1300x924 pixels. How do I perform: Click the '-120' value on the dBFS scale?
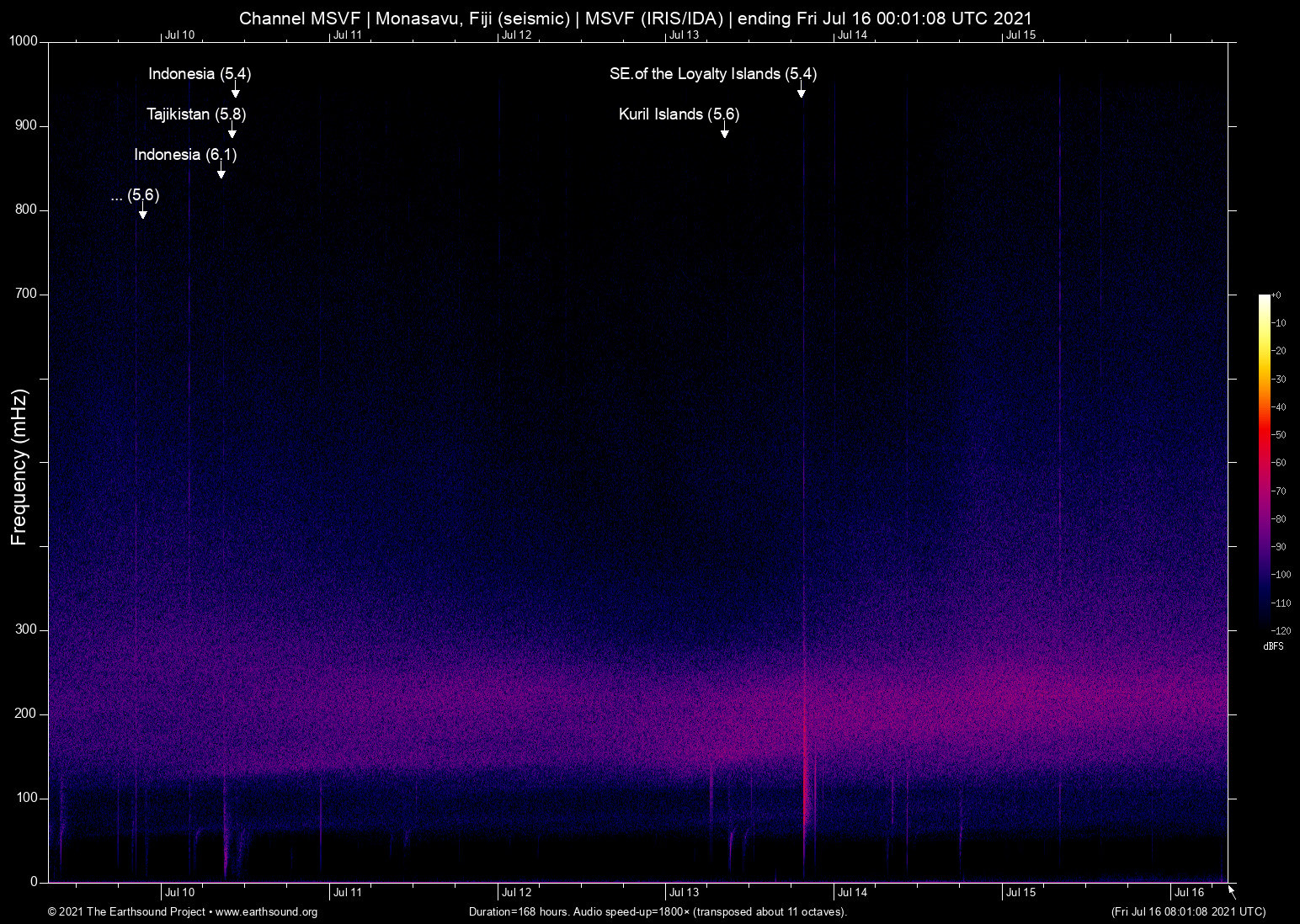[1281, 631]
